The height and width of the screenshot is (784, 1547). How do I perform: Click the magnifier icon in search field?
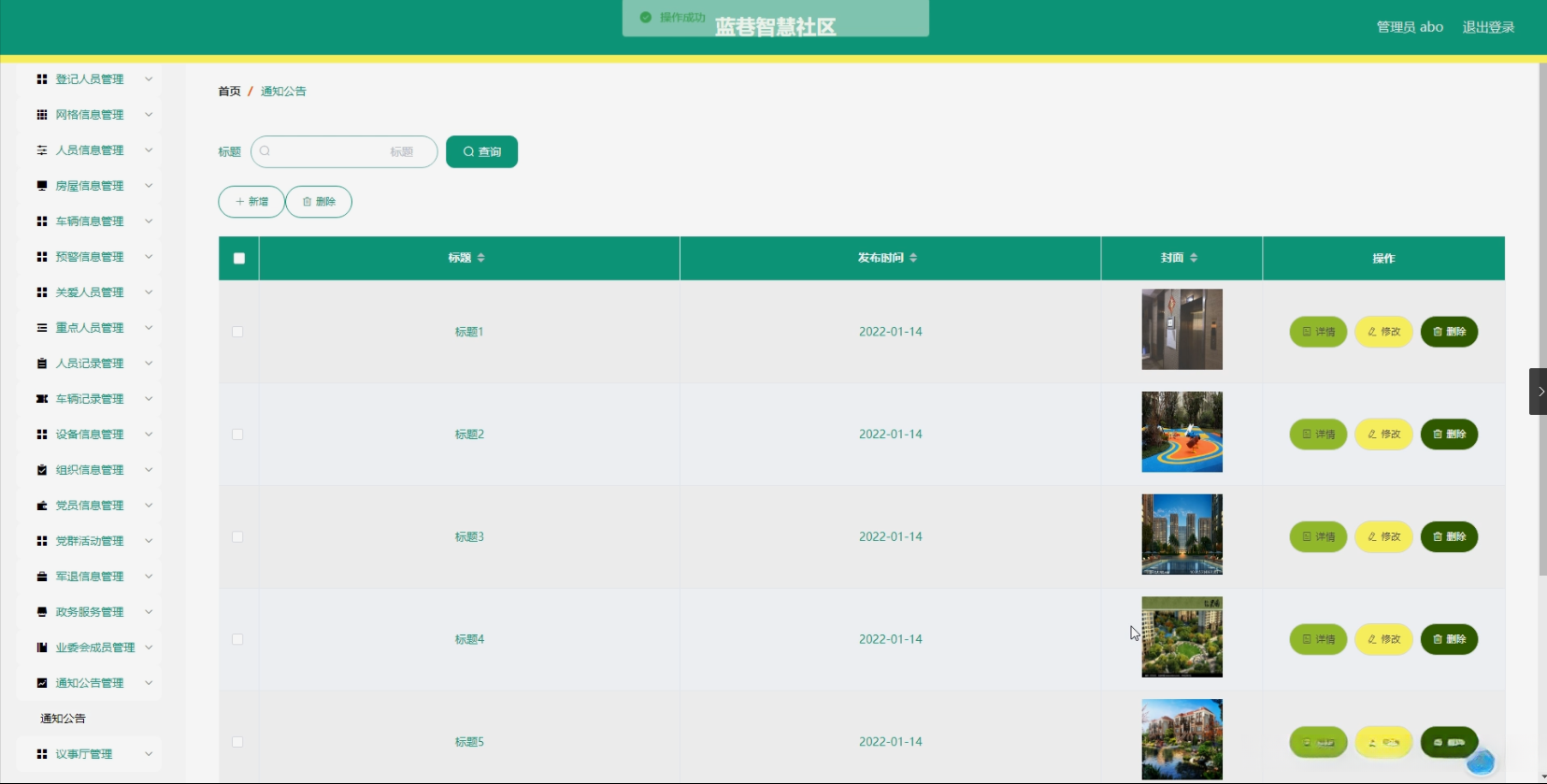pos(265,151)
